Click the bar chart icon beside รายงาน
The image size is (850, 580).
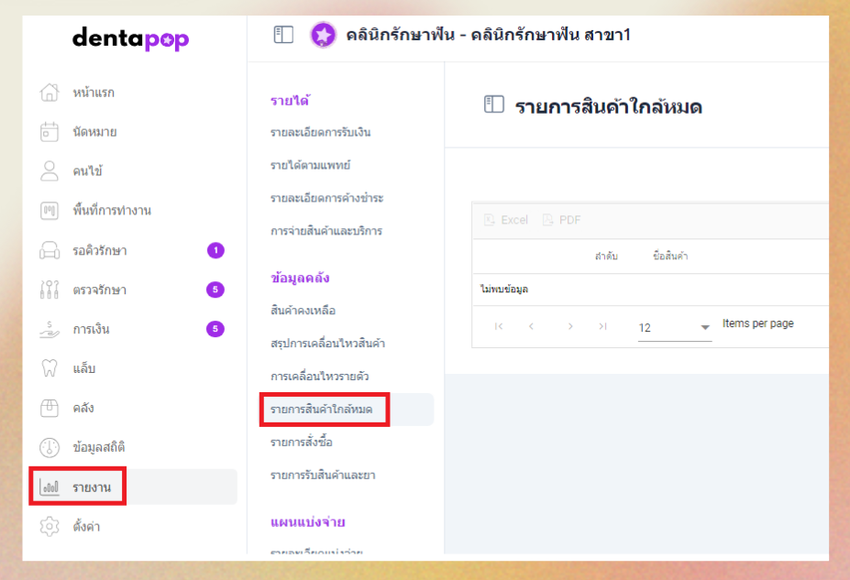pyautogui.click(x=49, y=487)
